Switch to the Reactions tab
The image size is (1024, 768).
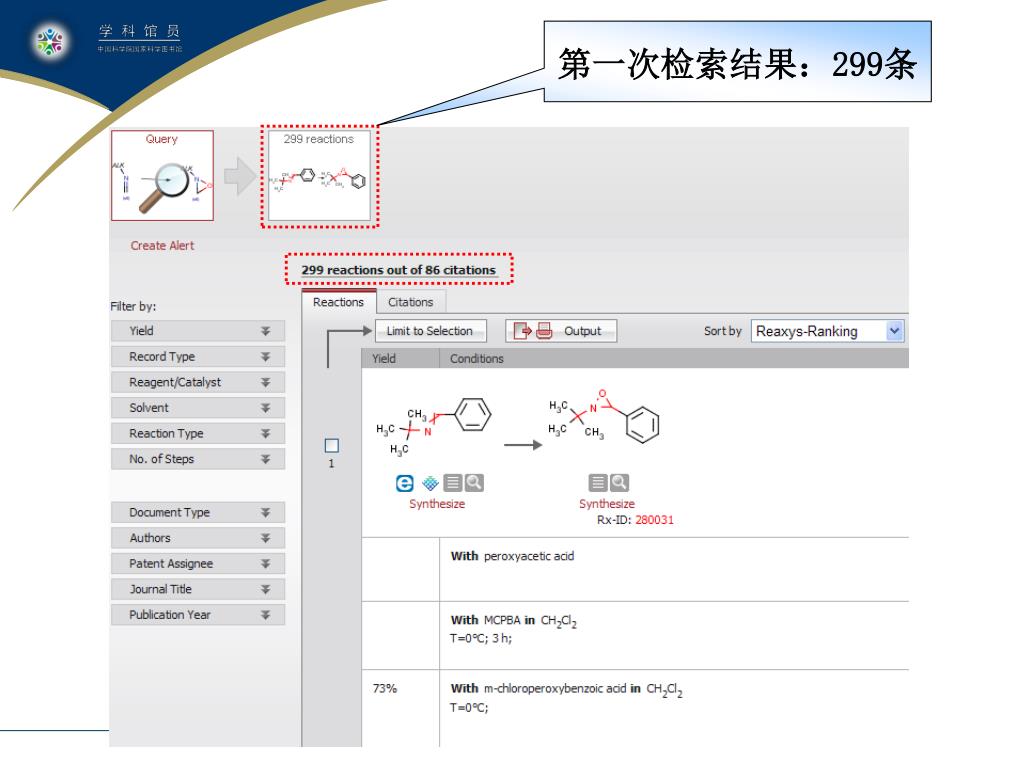(x=338, y=302)
